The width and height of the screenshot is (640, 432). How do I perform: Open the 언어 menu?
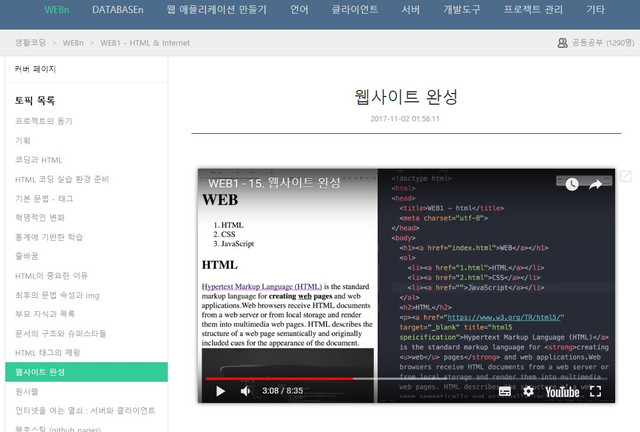[x=299, y=10]
